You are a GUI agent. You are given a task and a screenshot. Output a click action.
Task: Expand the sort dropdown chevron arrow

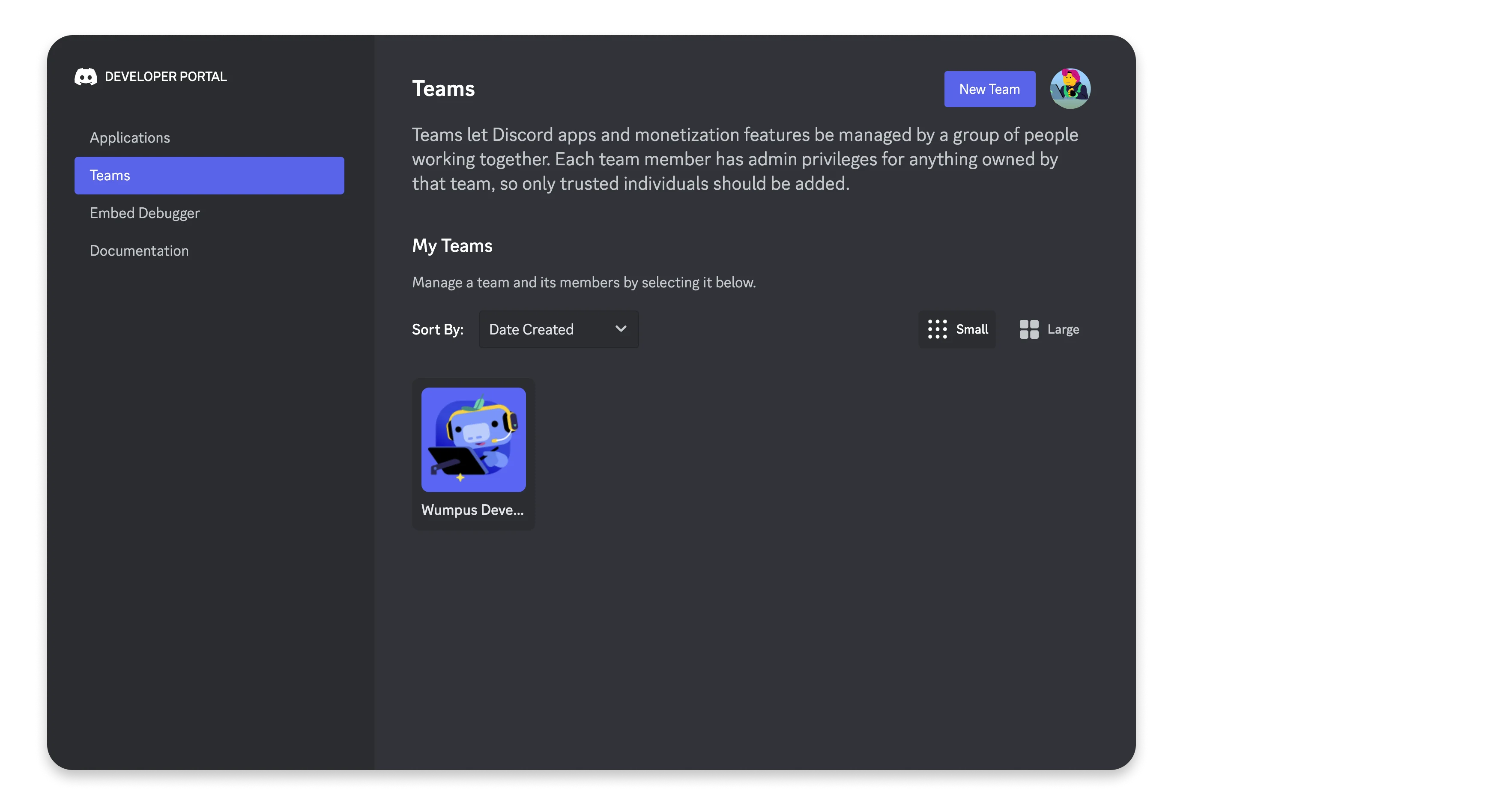point(621,328)
